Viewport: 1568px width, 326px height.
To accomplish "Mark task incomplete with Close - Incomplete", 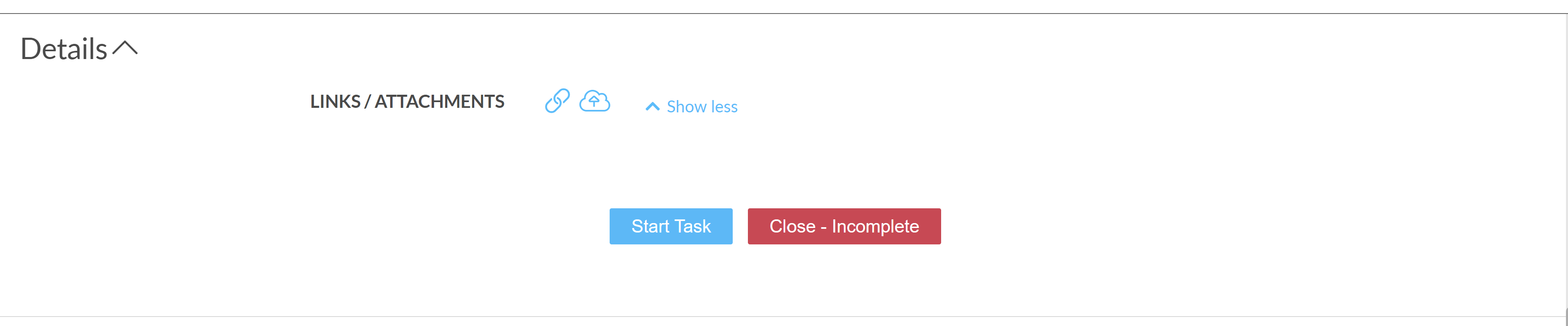I will 843,226.
